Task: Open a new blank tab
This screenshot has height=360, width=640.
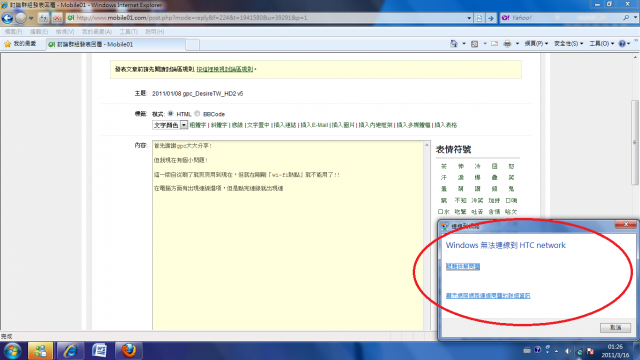Action: point(192,44)
